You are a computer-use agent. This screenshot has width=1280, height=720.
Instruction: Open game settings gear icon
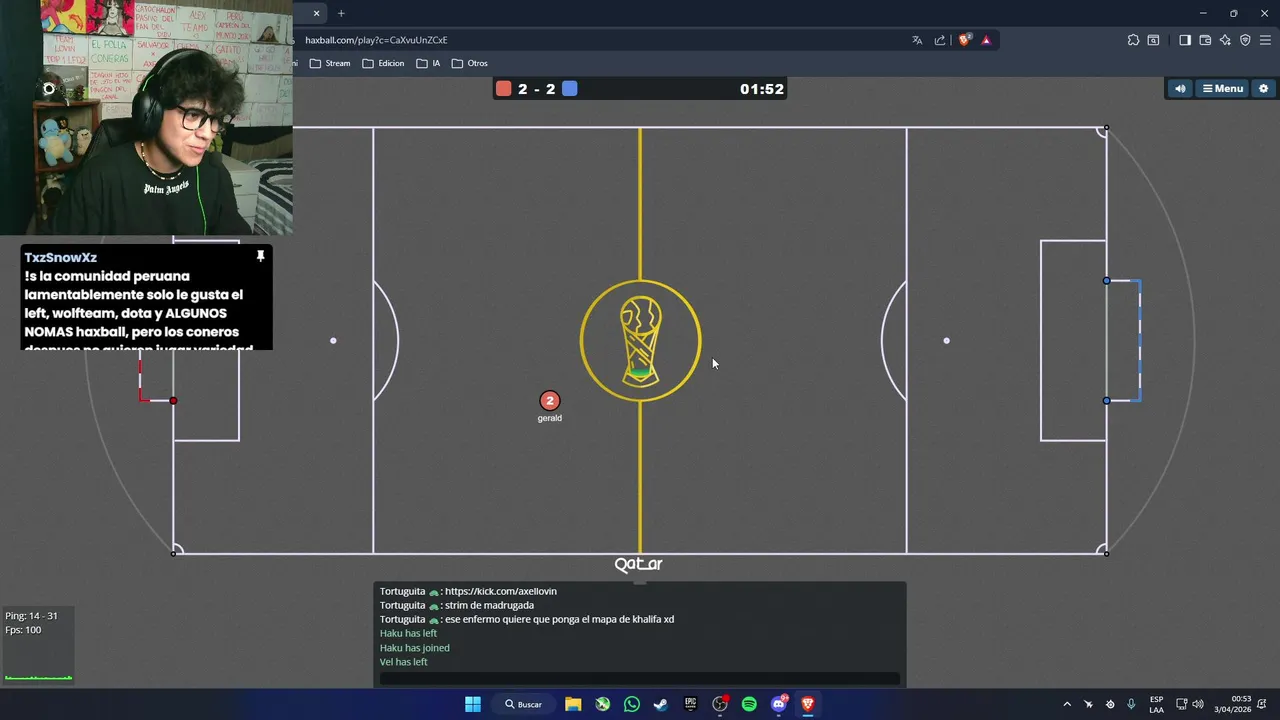(1263, 89)
